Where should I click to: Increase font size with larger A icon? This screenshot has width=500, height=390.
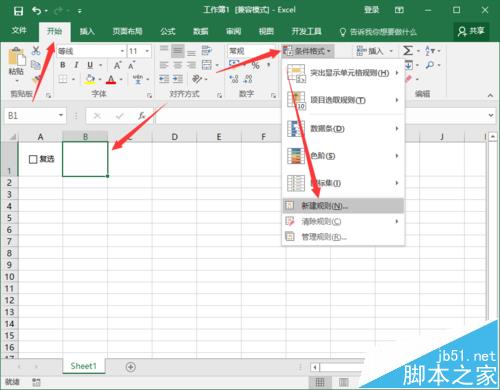(x=117, y=65)
